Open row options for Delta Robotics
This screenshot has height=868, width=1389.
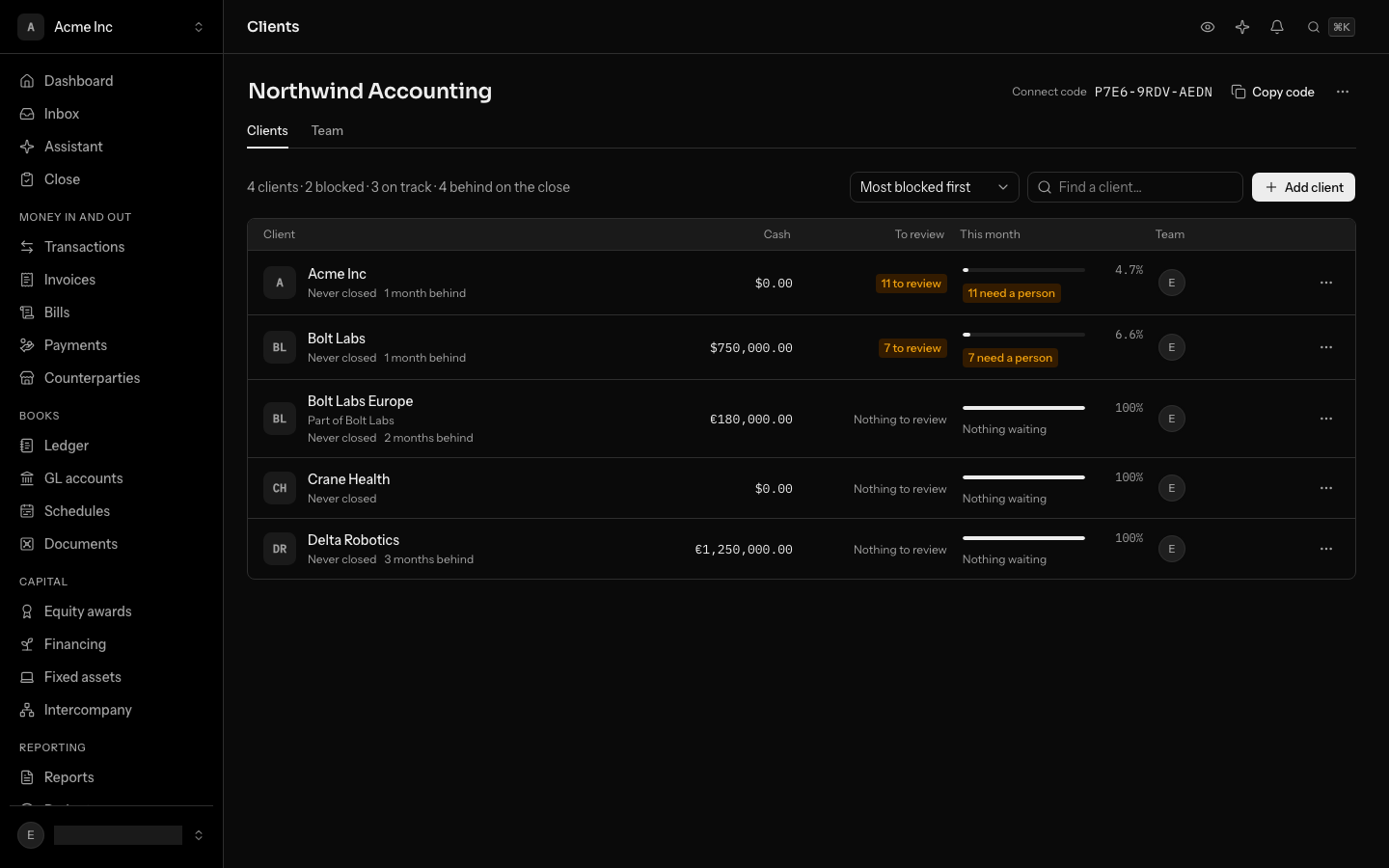[1326, 549]
